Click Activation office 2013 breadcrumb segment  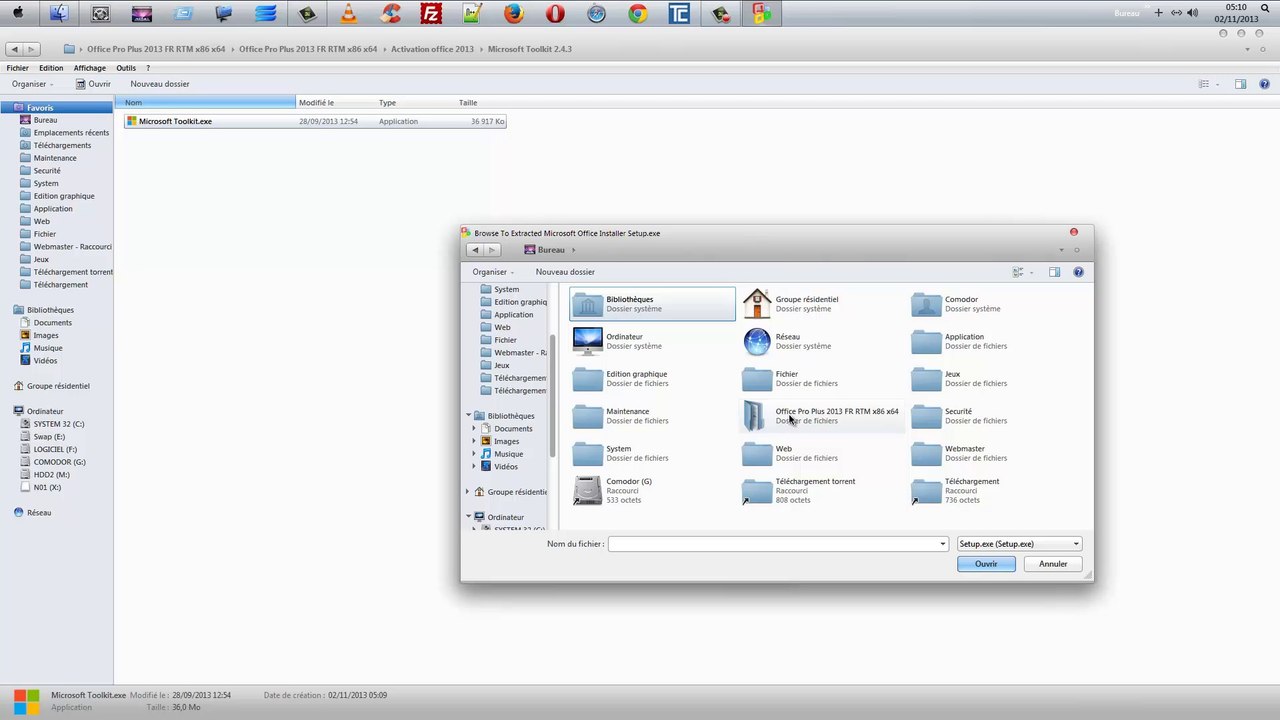432,49
